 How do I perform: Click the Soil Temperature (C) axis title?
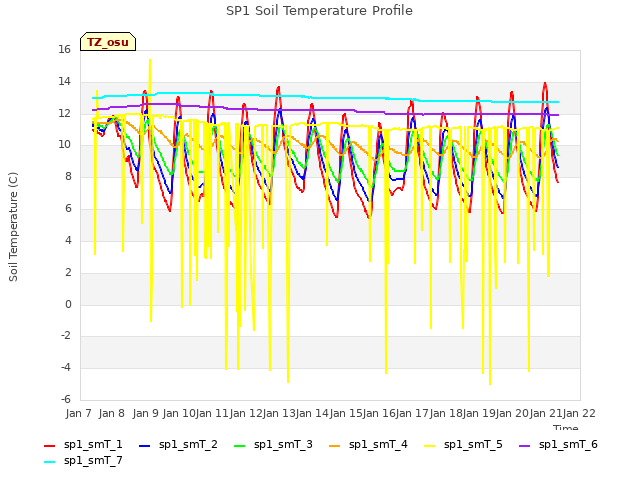[x=13, y=227]
